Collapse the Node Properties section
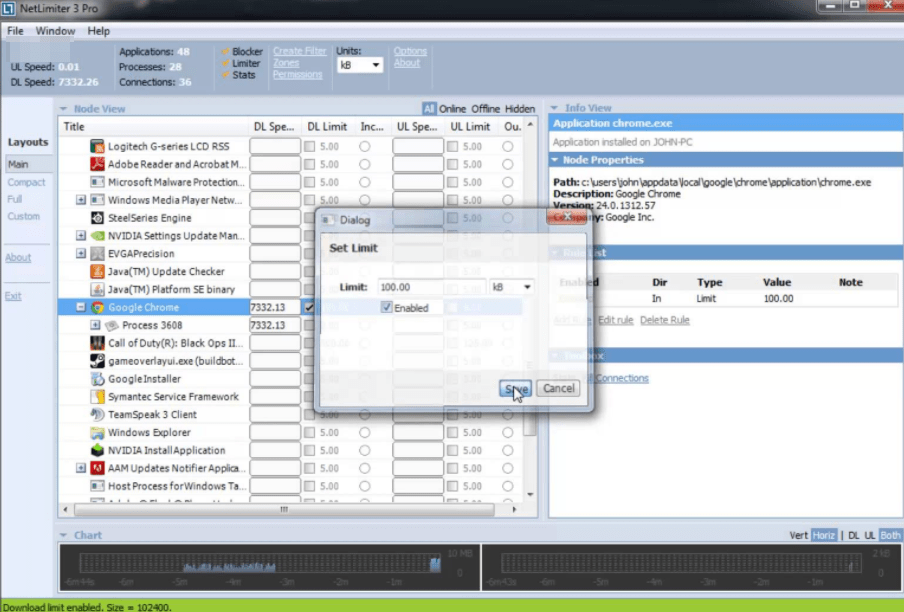Viewport: 904px width, 612px height. [x=555, y=160]
